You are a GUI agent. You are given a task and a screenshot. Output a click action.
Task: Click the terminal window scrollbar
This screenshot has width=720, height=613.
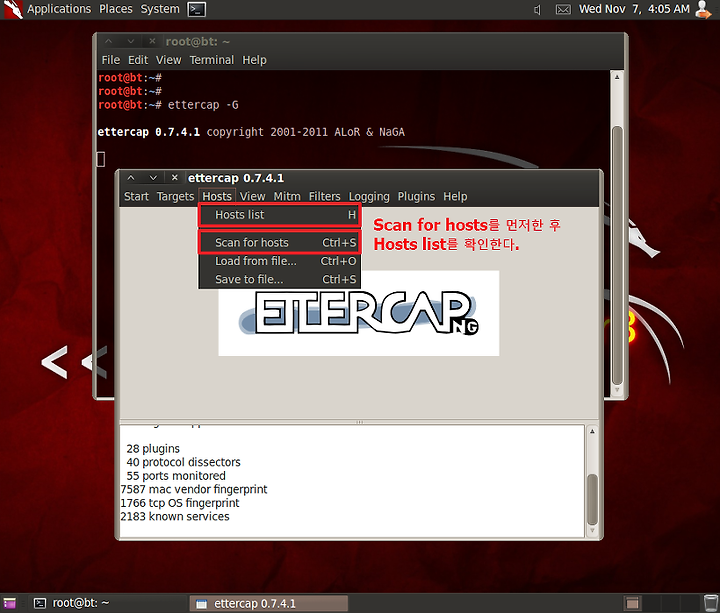pyautogui.click(x=618, y=255)
